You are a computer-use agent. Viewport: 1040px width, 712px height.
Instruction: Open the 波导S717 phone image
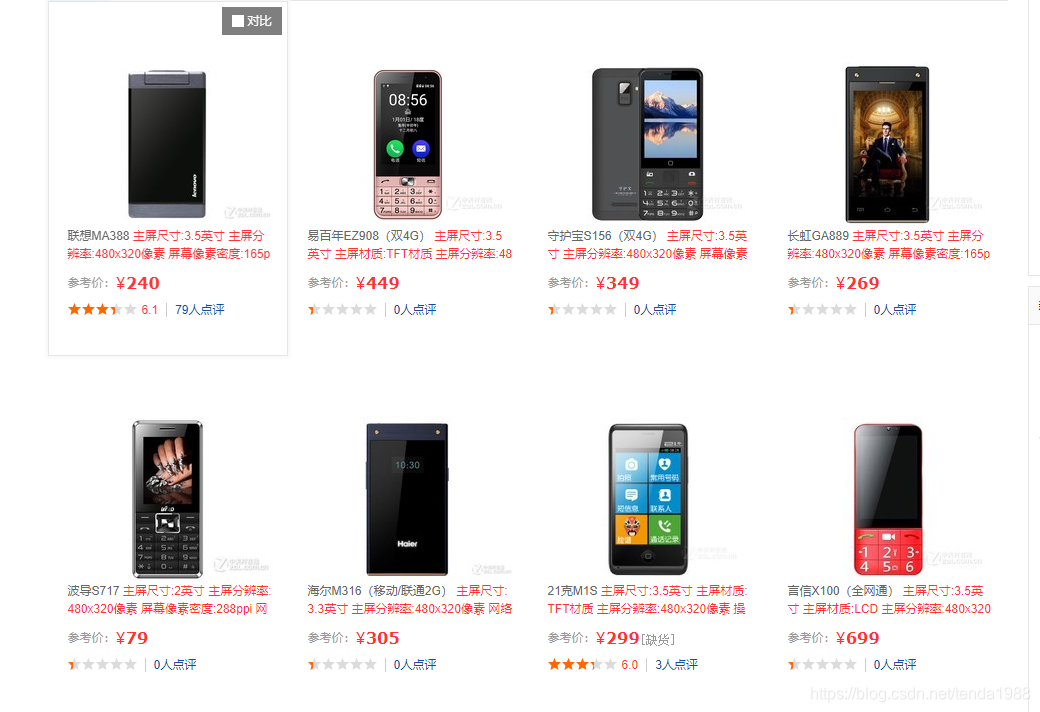click(167, 499)
